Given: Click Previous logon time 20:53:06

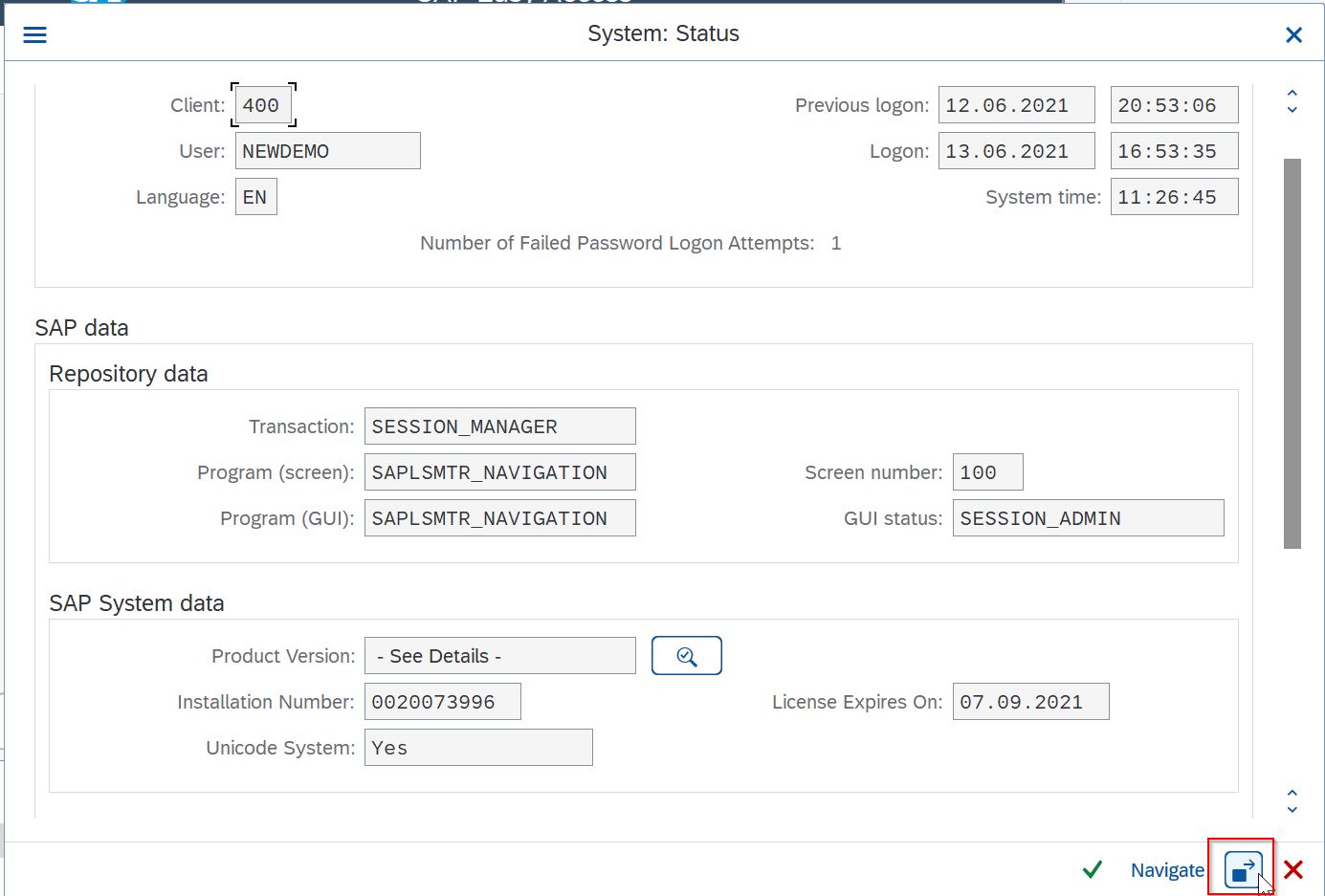Looking at the screenshot, I should point(1174,105).
